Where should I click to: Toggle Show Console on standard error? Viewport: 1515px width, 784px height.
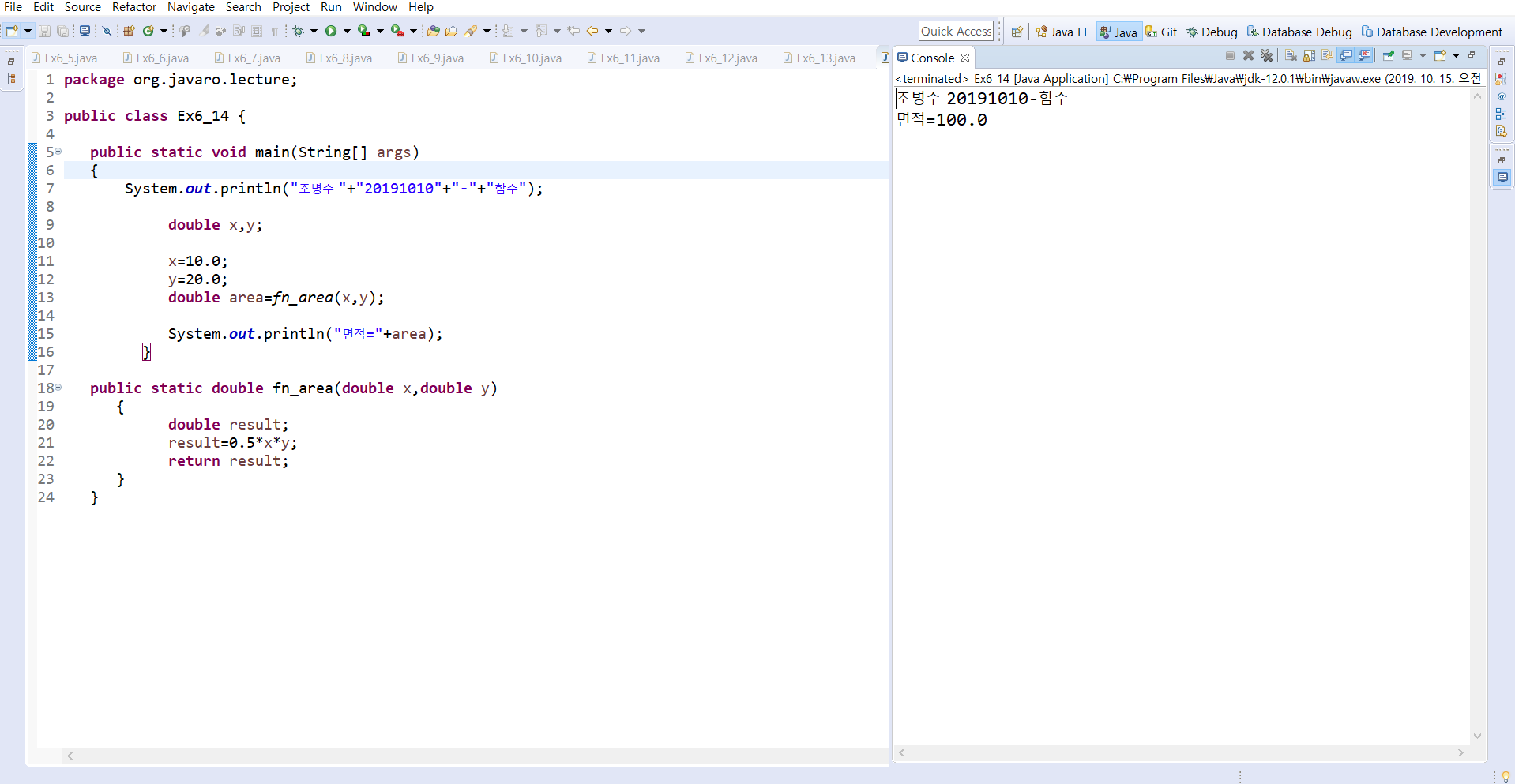coord(1365,55)
